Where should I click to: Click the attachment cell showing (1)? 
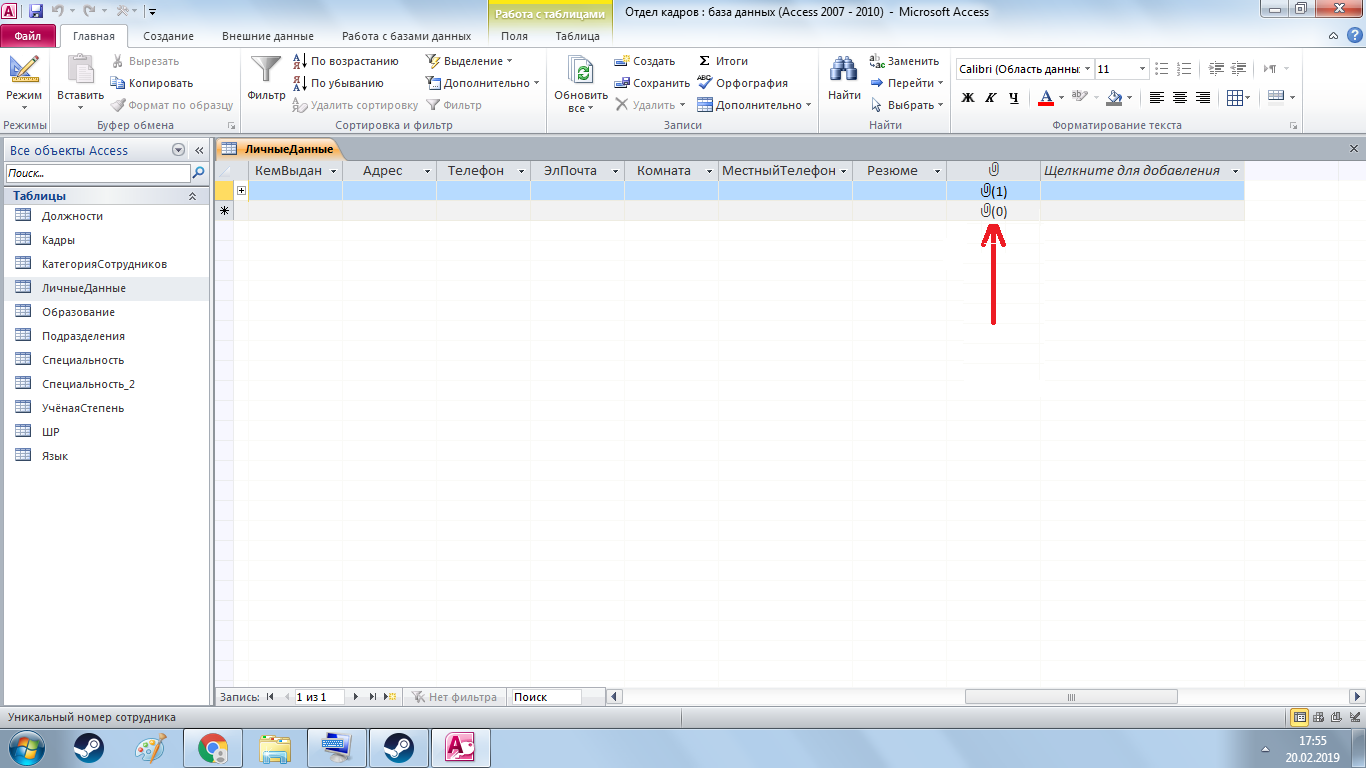pos(993,190)
